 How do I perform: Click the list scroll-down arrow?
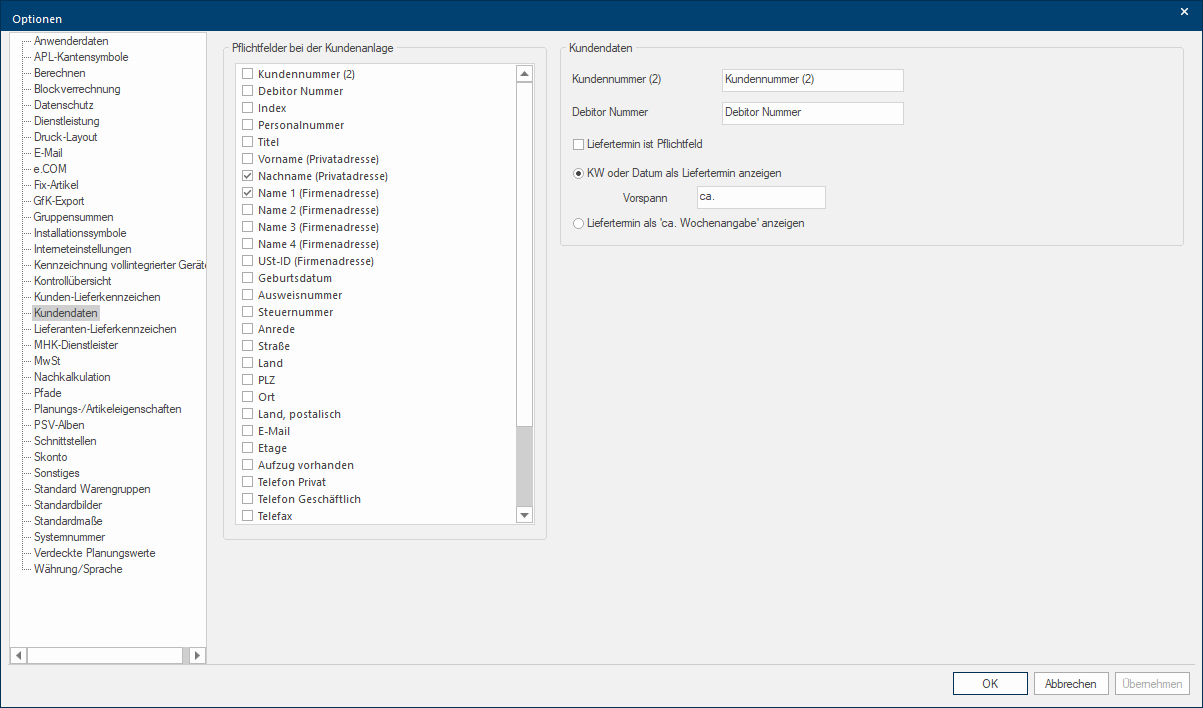point(524,514)
